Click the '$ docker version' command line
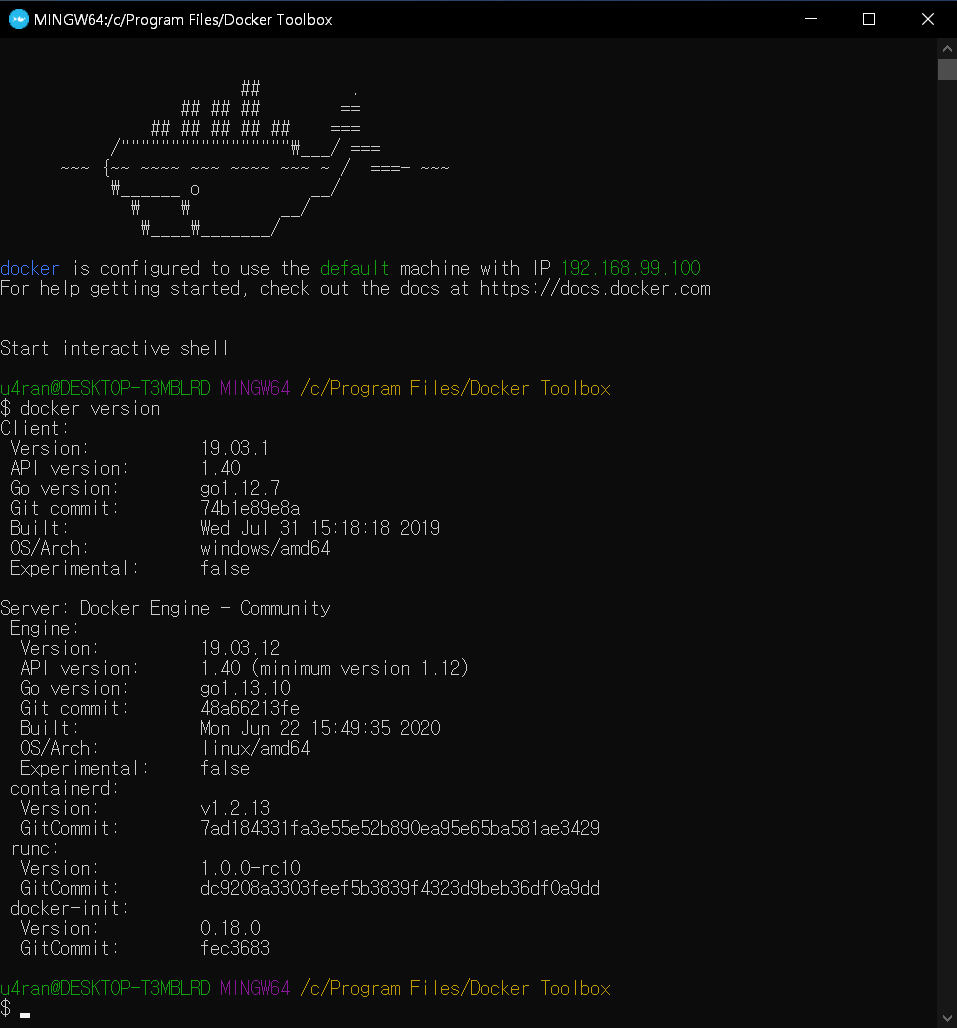 (80, 408)
